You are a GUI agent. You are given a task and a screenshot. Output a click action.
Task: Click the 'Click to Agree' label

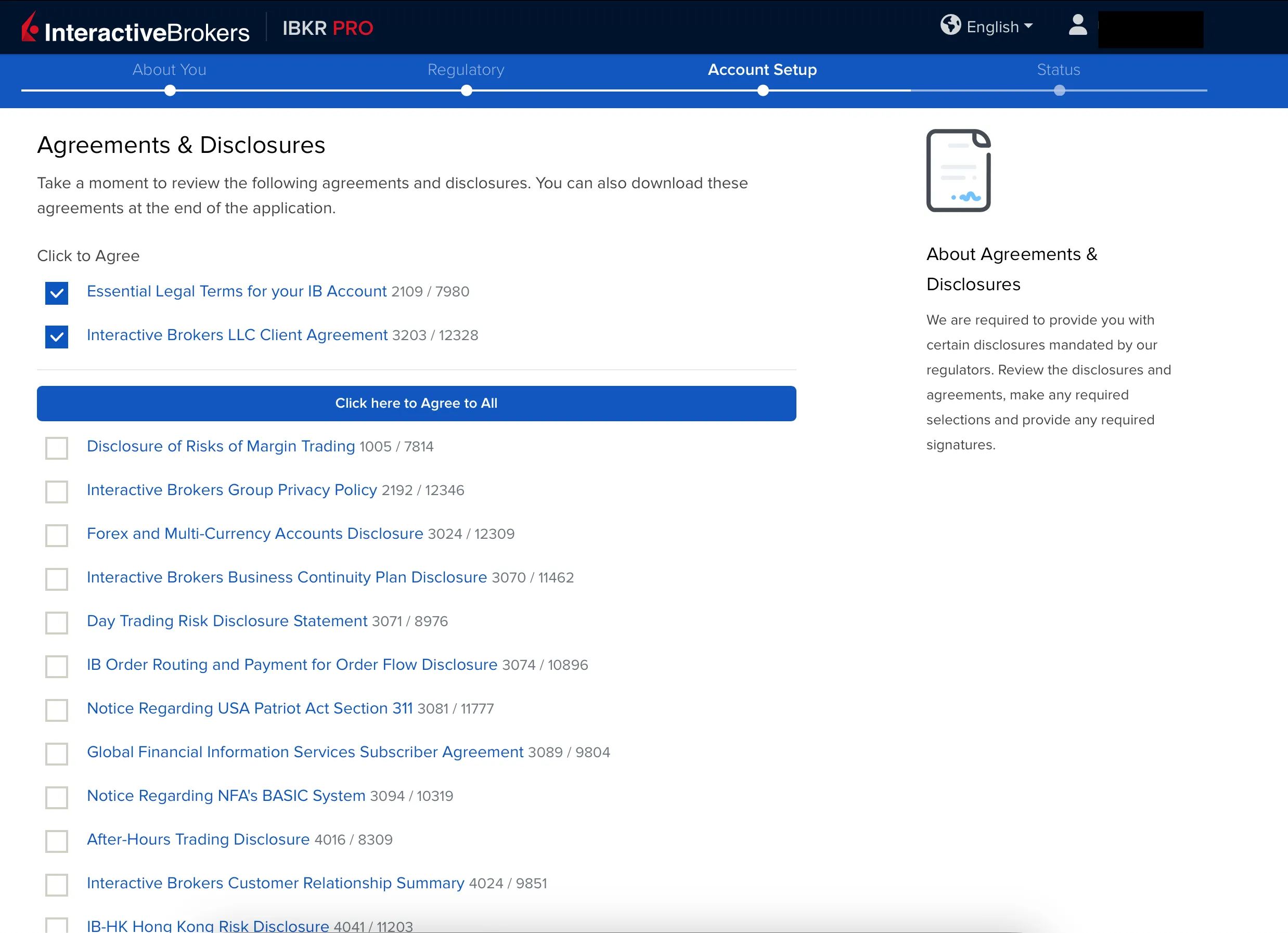[x=88, y=256]
